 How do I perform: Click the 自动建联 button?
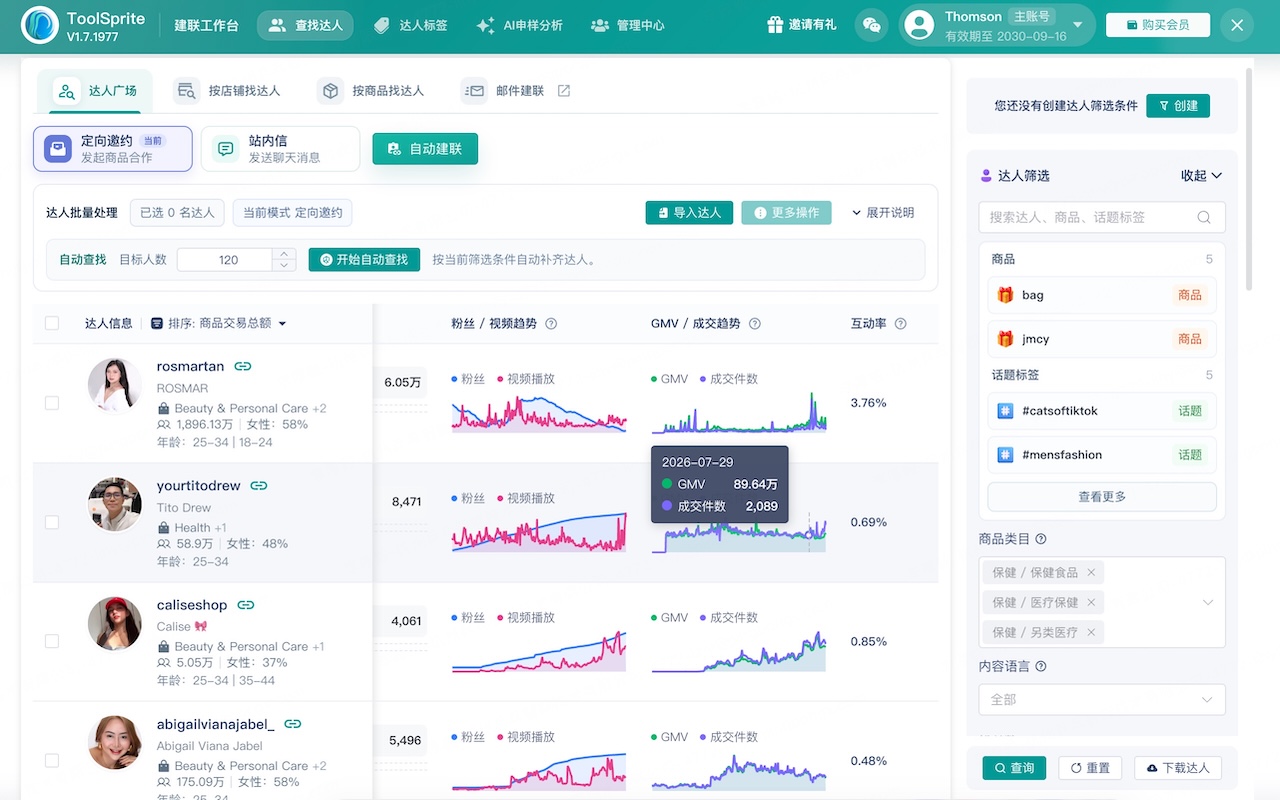[x=425, y=149]
